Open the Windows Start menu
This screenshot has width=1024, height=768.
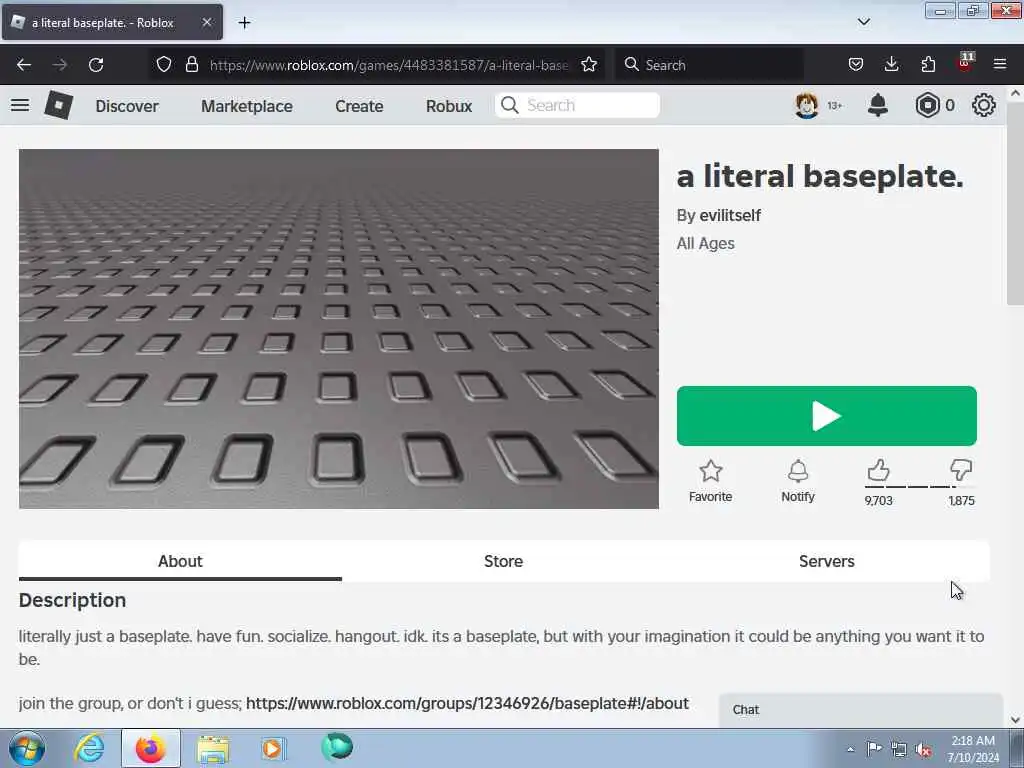coord(27,748)
